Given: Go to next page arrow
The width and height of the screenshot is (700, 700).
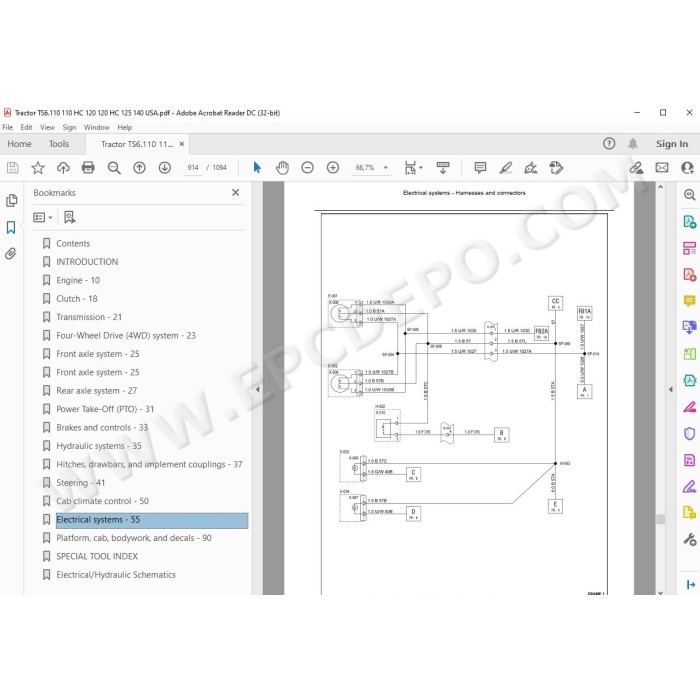Looking at the screenshot, I should tap(165, 168).
